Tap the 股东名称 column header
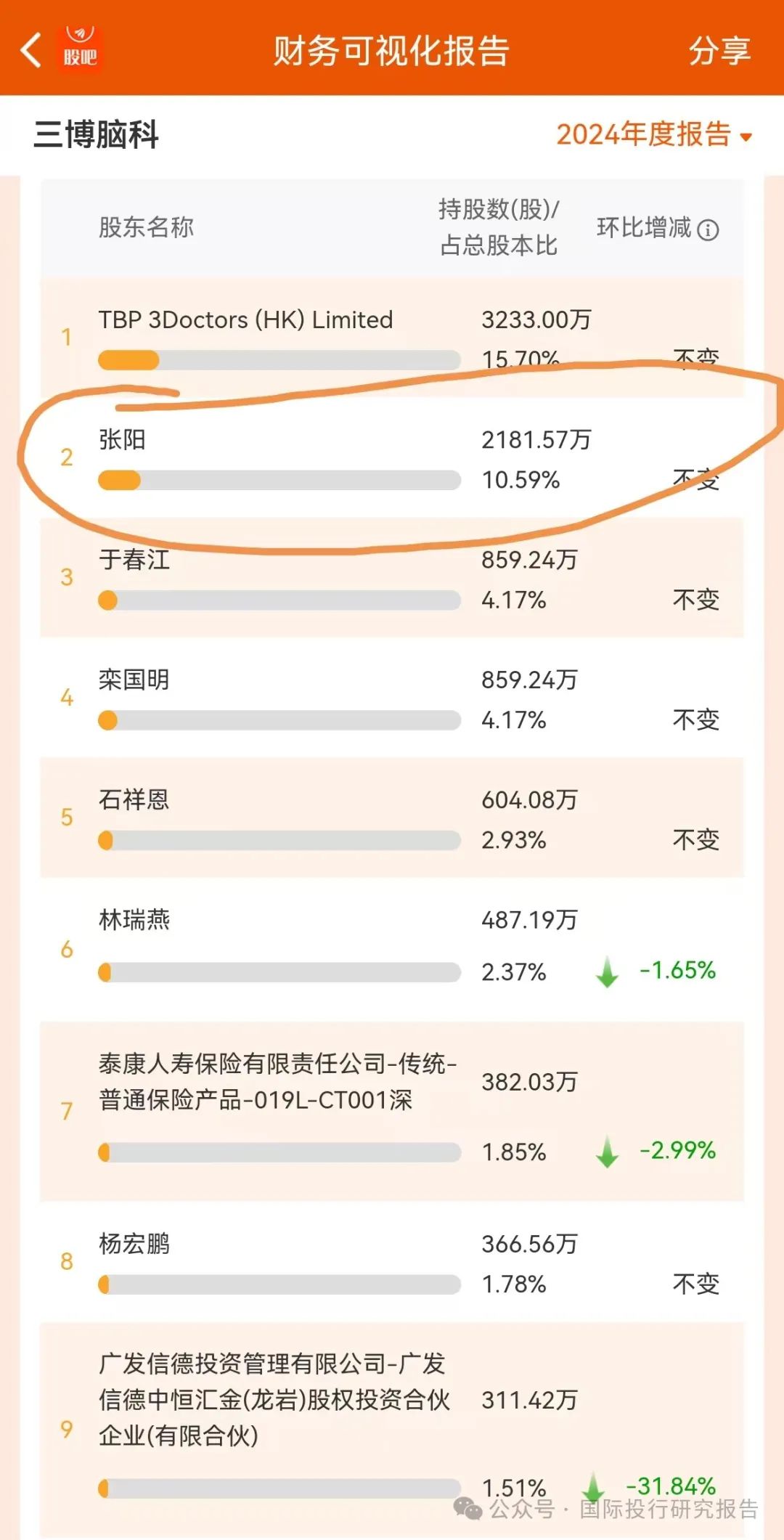Screen dimensions: 784x1540 (x=146, y=227)
